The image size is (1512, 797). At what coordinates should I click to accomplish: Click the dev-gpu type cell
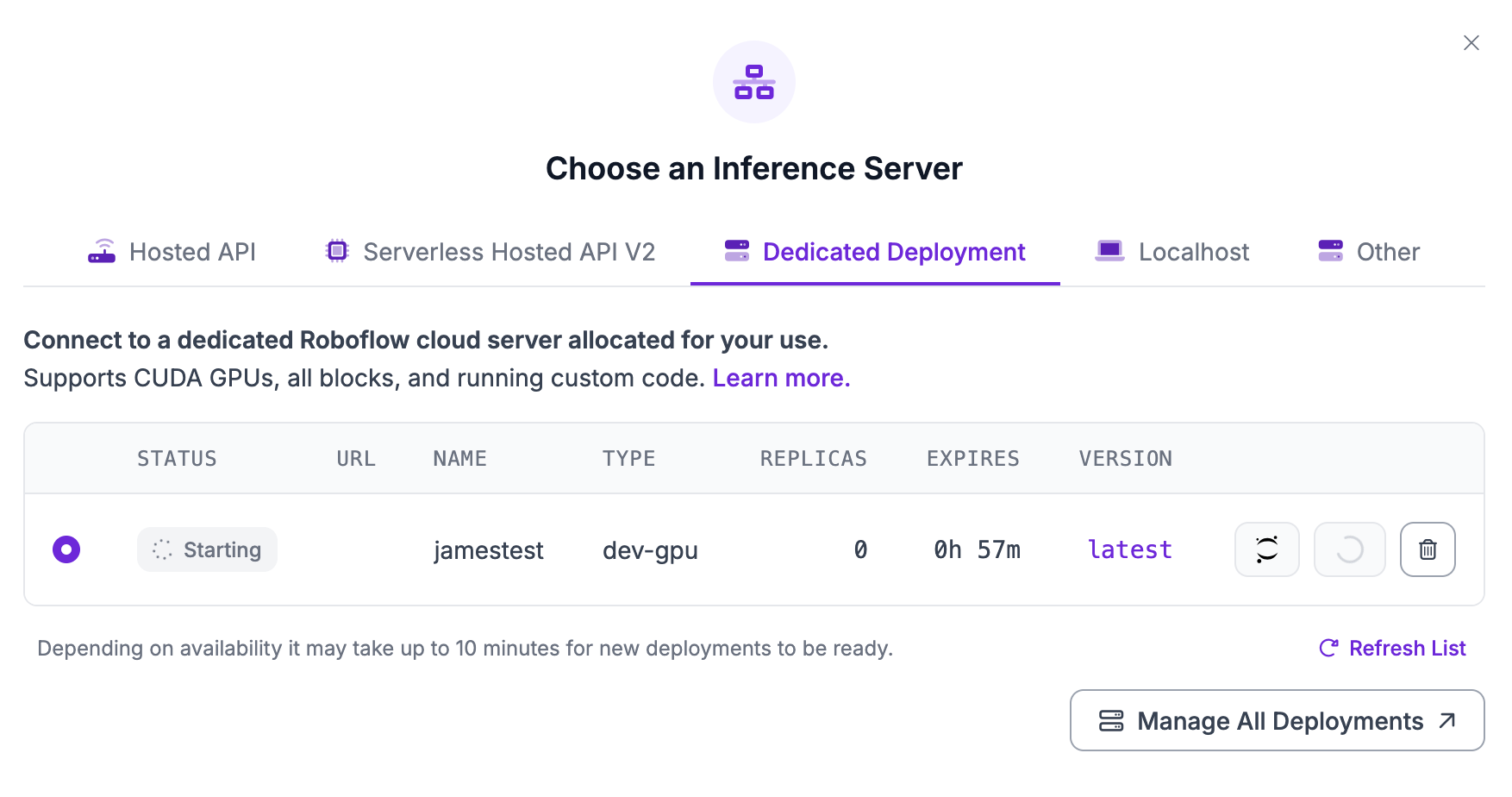650,550
